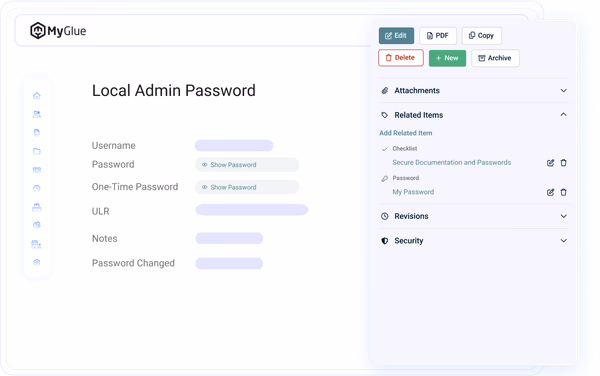600x376 pixels.
Task: Click the Attachments paperclip icon
Action: click(x=385, y=91)
